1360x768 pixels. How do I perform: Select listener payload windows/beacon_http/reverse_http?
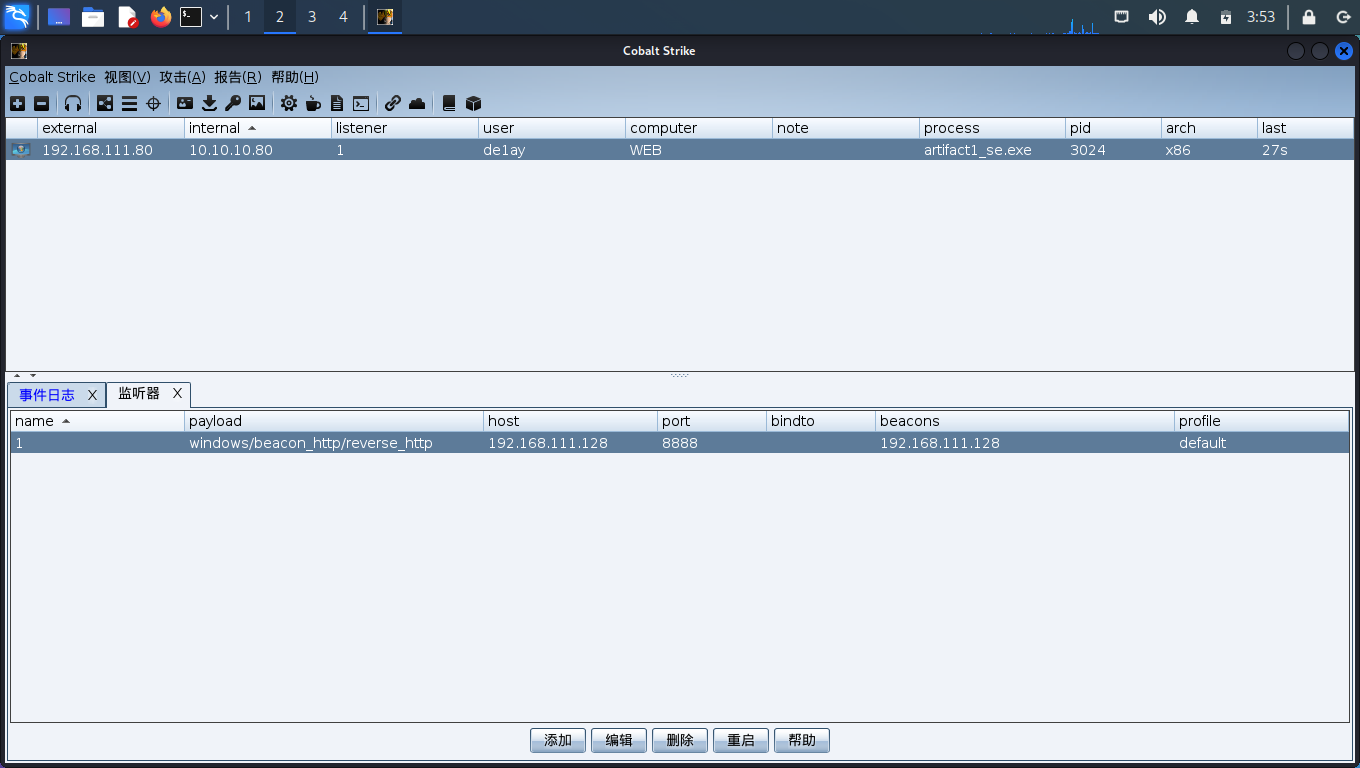[334, 443]
